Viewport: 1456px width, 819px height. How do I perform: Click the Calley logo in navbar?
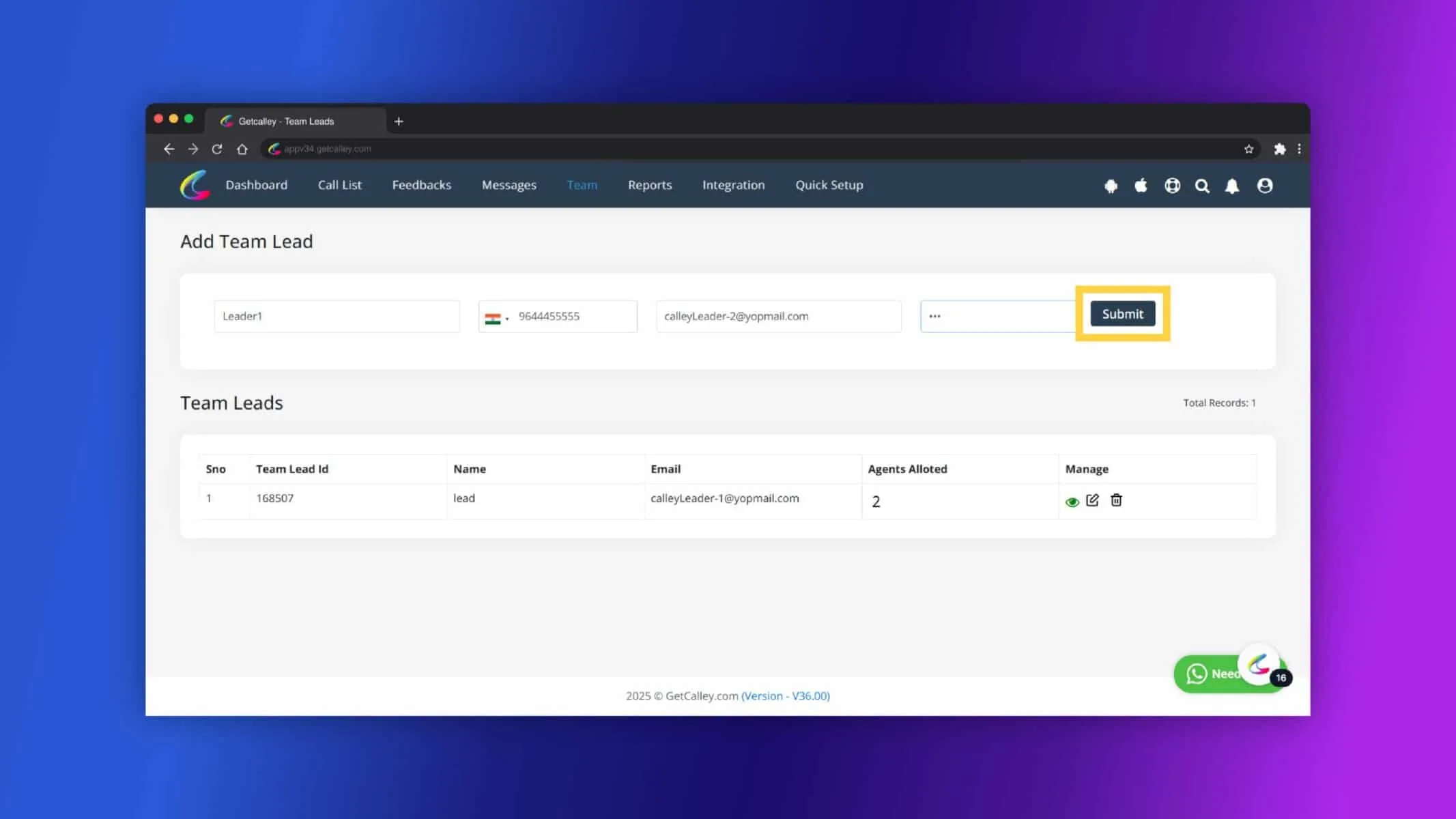(x=195, y=185)
